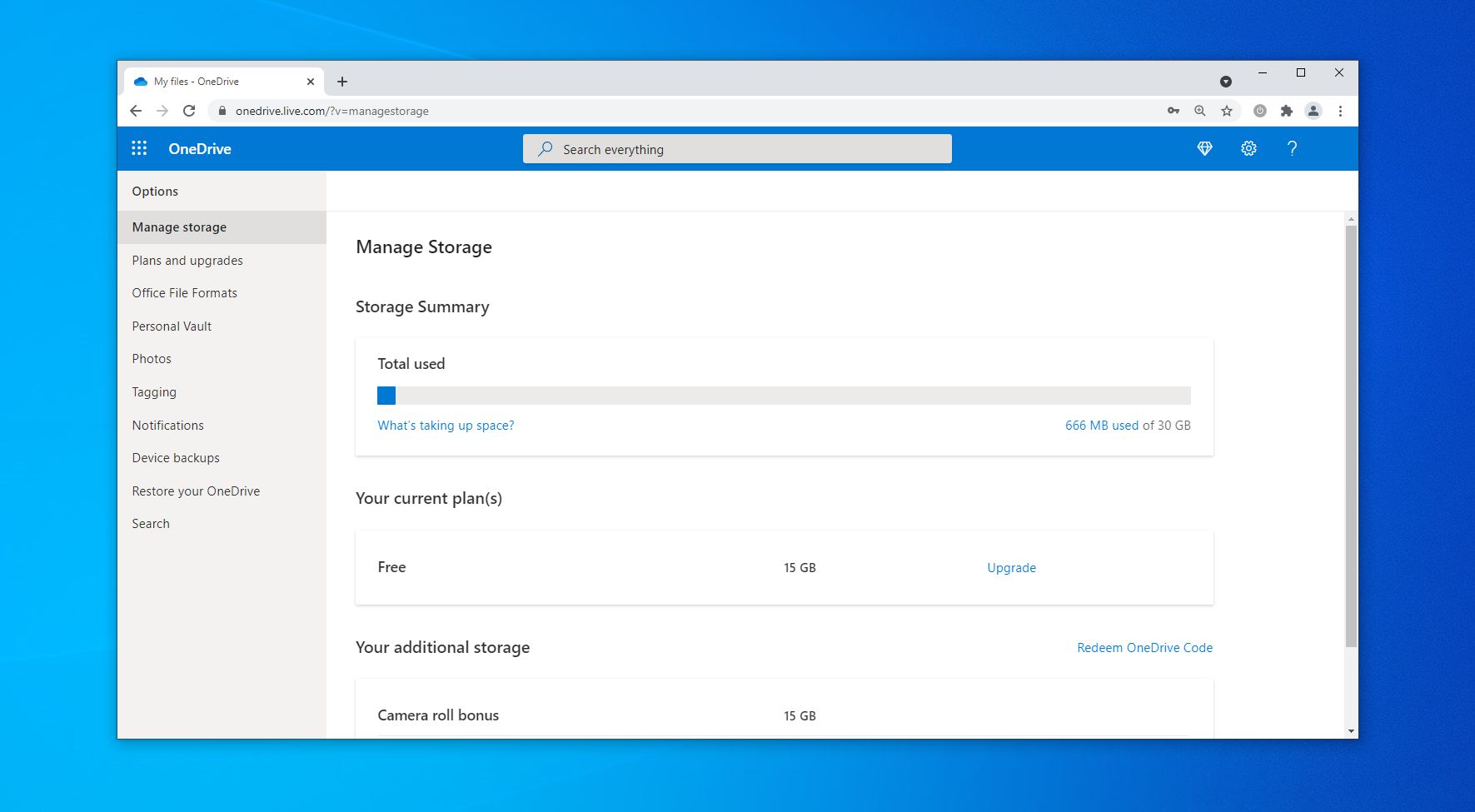
Task: Minimize the Chrome window
Action: 1263,72
